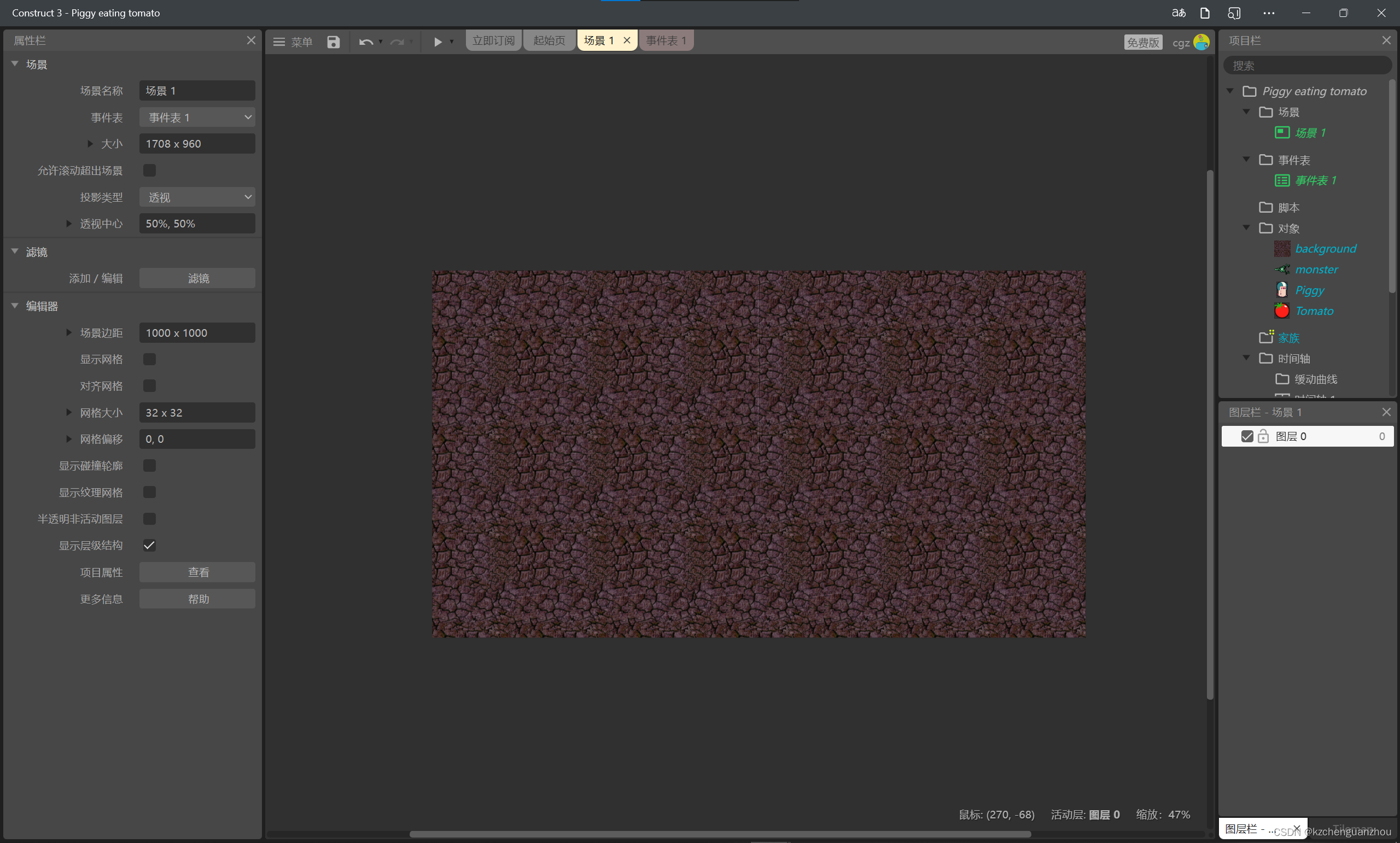1400x843 pixels.
Task: Click the lock icon on 图层 0
Action: [1263, 436]
